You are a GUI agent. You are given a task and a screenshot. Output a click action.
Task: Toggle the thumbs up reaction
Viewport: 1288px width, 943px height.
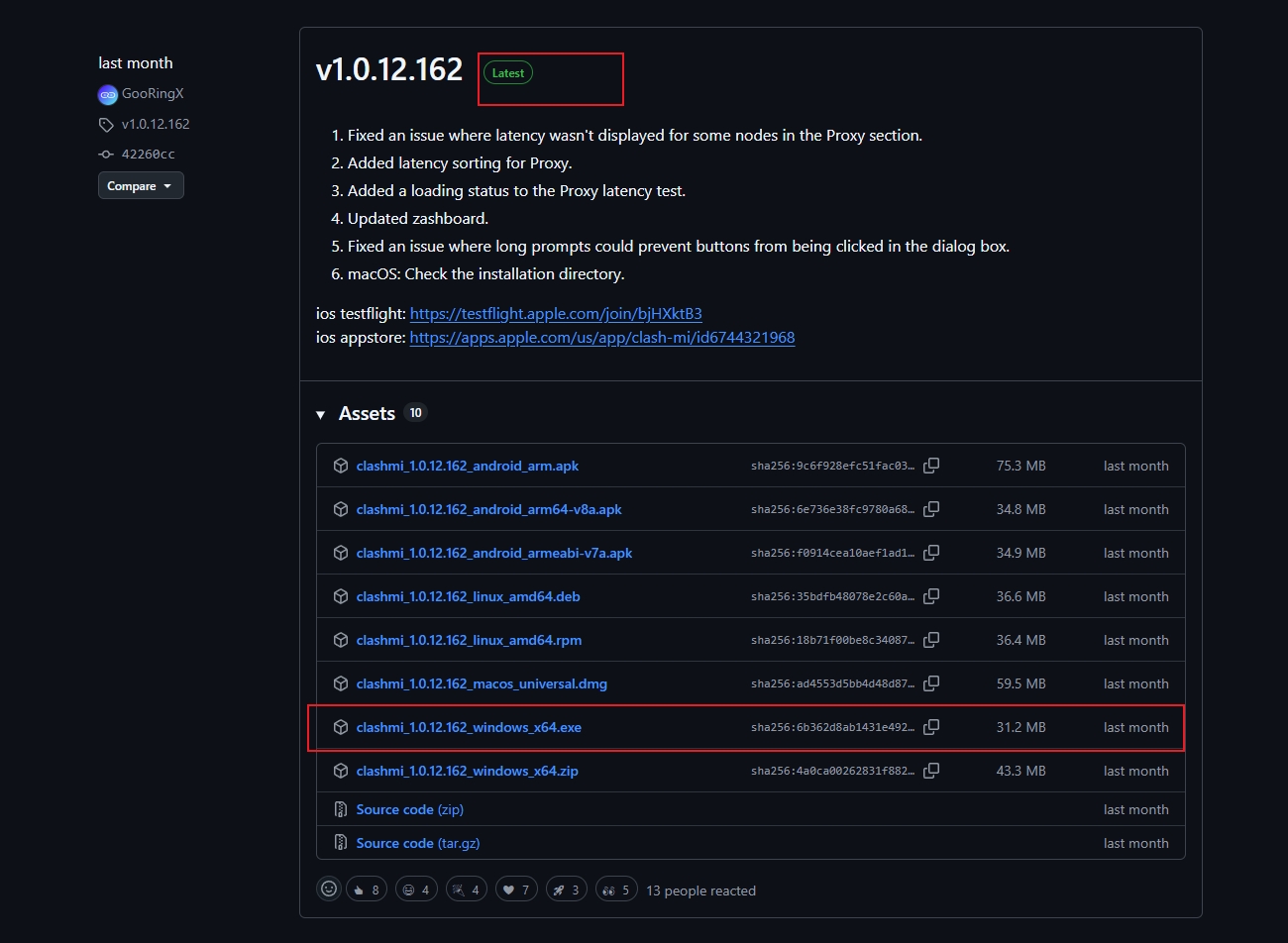tap(367, 890)
